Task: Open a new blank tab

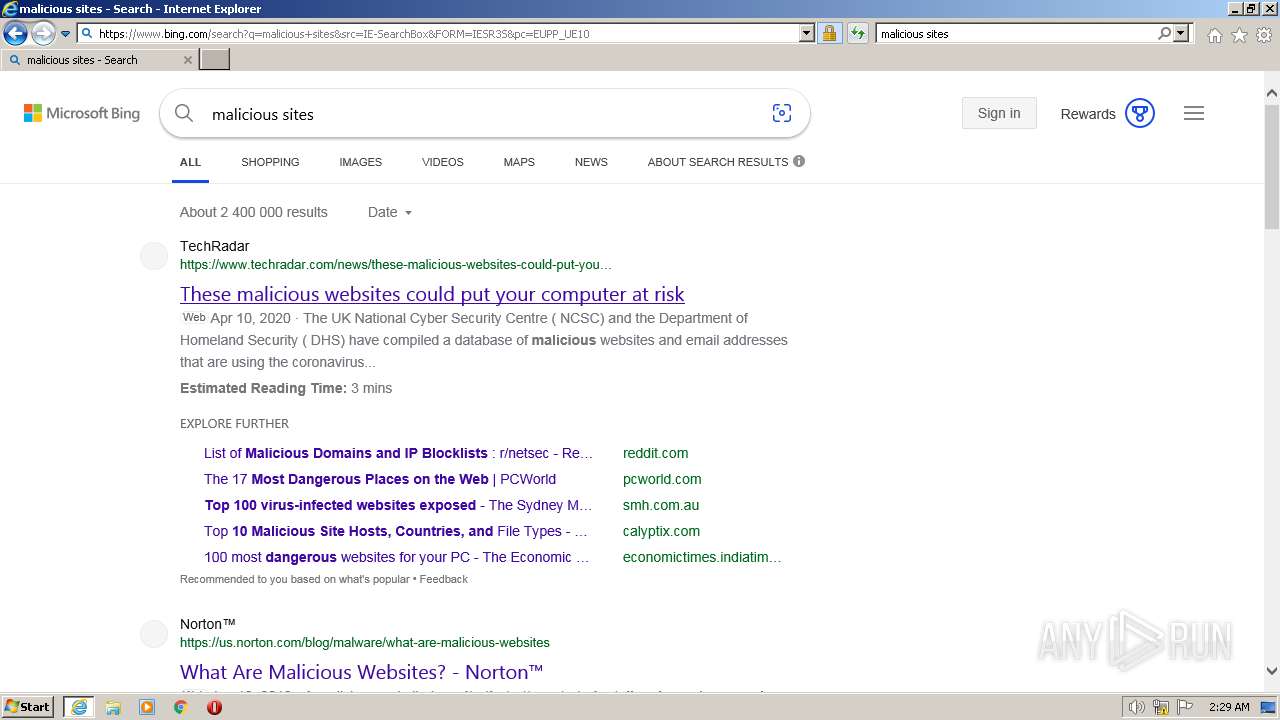Action: pos(215,60)
